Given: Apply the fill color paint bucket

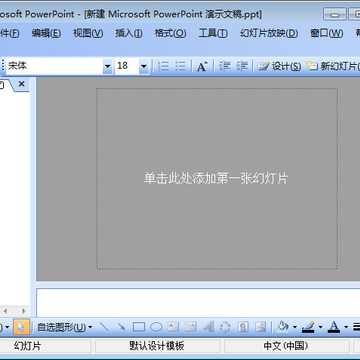Looking at the screenshot, I should pos(283,327).
